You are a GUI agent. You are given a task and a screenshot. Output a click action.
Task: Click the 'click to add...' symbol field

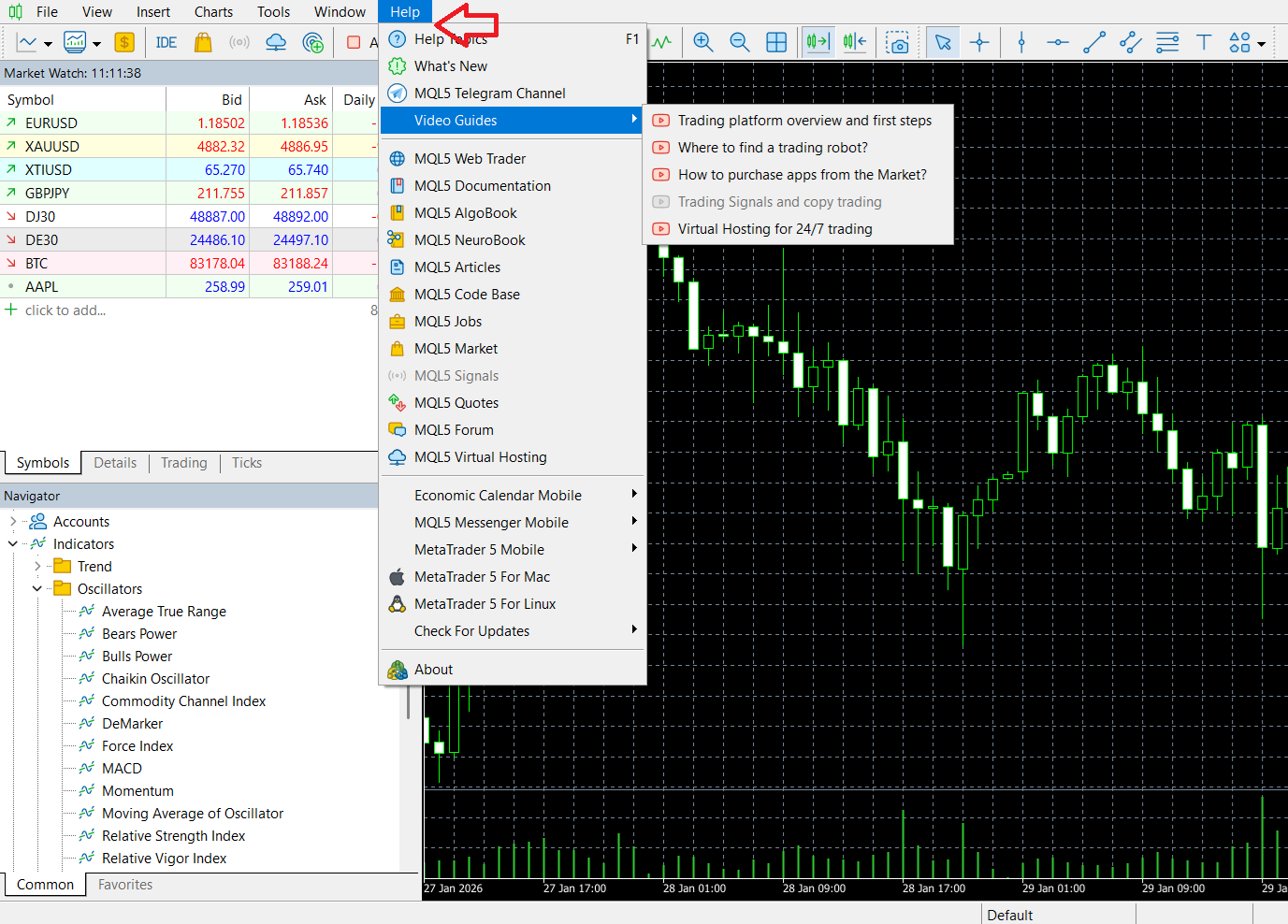(65, 310)
